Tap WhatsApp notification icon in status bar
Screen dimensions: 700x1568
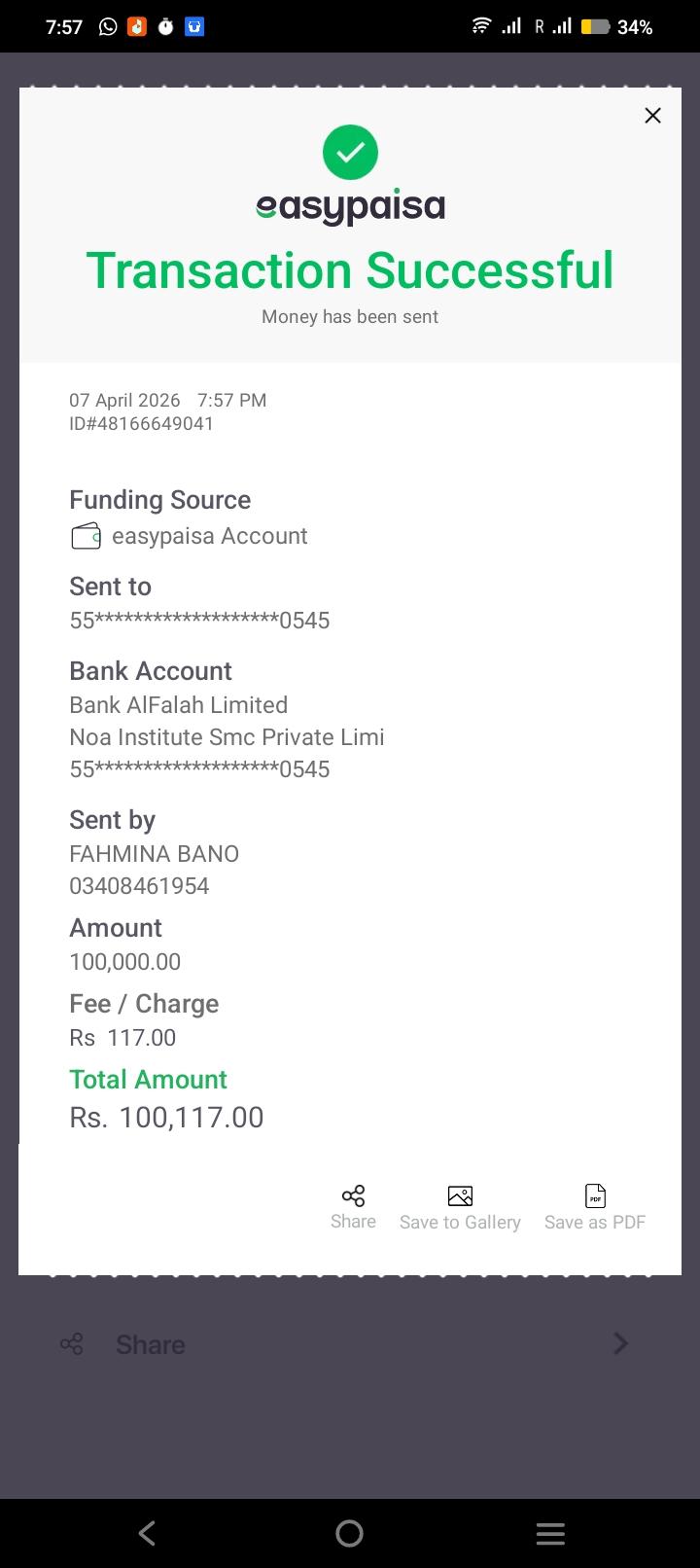108,27
